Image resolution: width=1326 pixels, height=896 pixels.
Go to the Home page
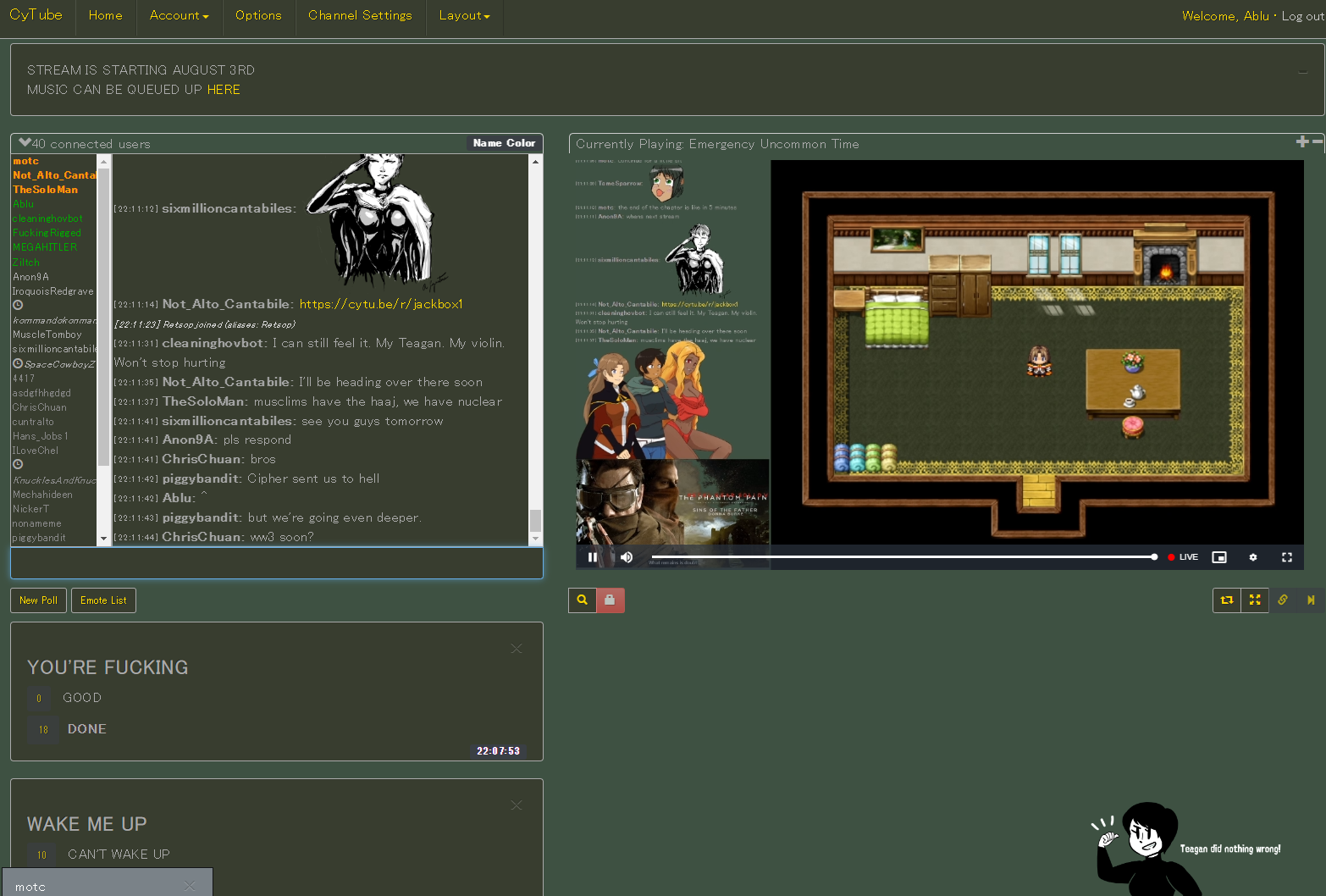tap(105, 15)
